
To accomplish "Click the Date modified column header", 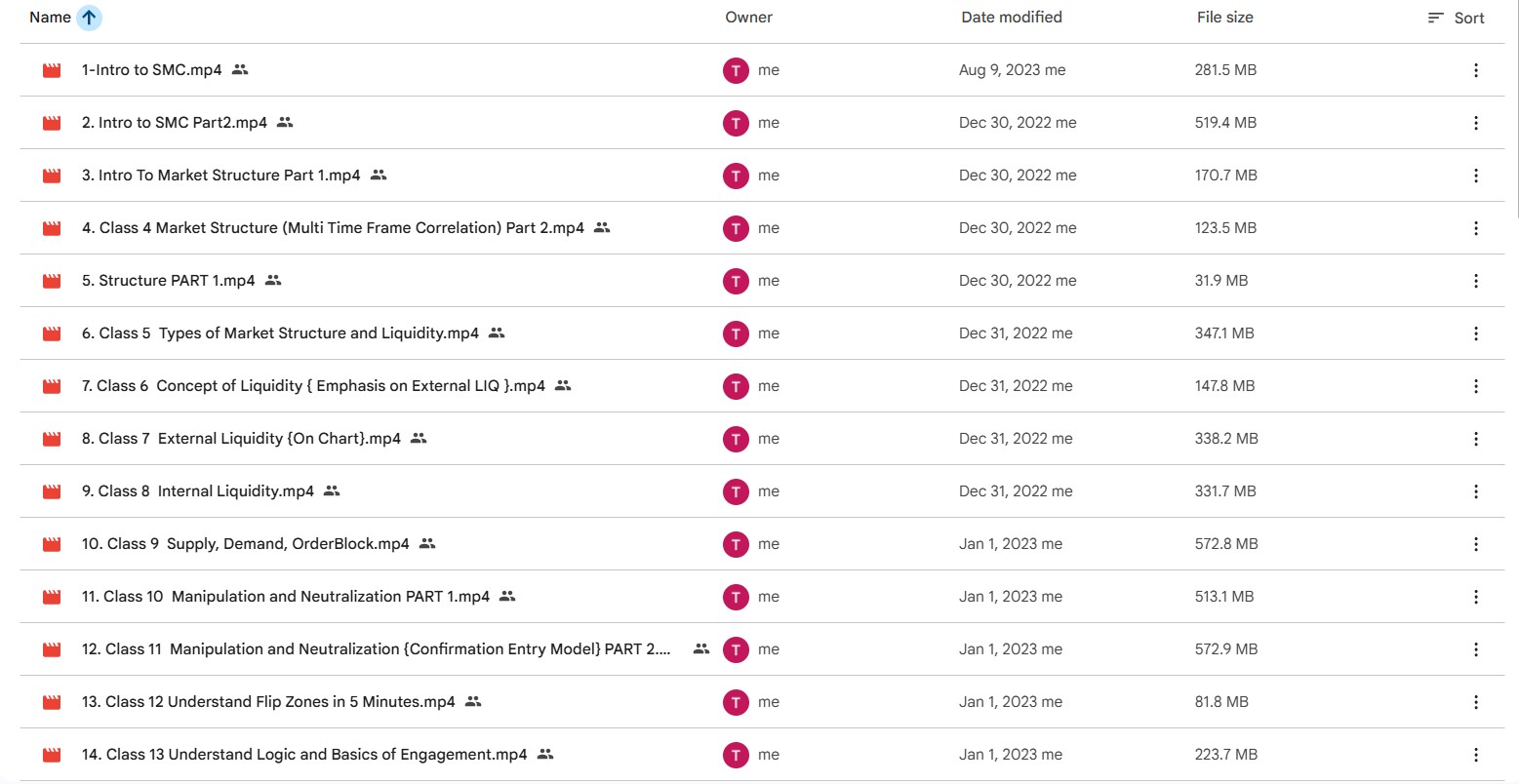I will [1012, 18].
